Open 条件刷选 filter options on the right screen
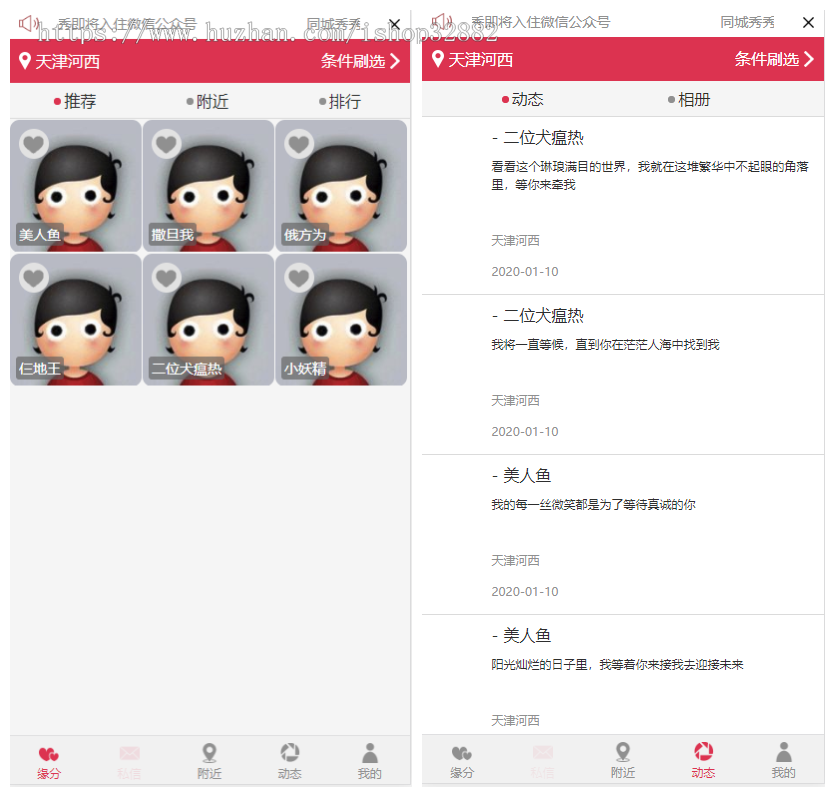 771,60
